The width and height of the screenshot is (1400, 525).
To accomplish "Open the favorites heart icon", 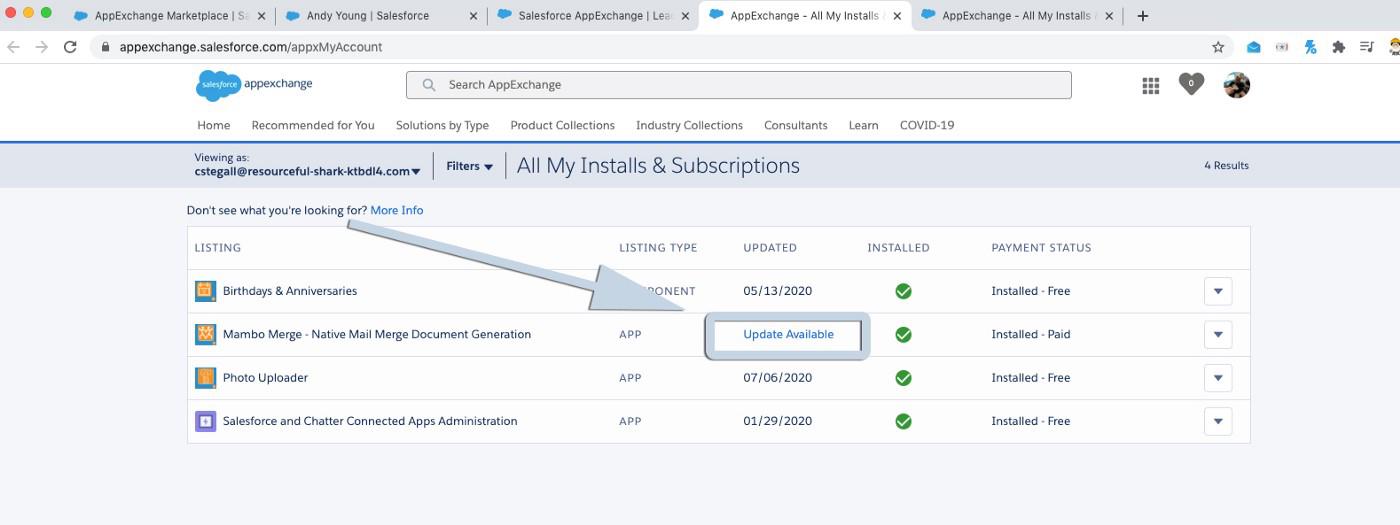I will pos(1190,85).
